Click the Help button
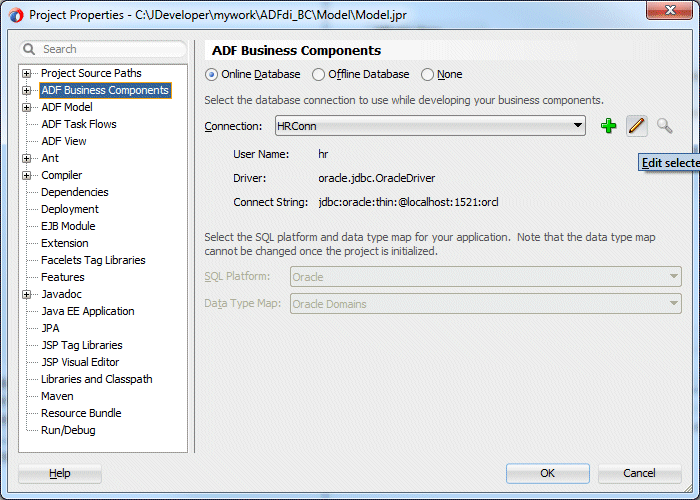 click(x=60, y=473)
